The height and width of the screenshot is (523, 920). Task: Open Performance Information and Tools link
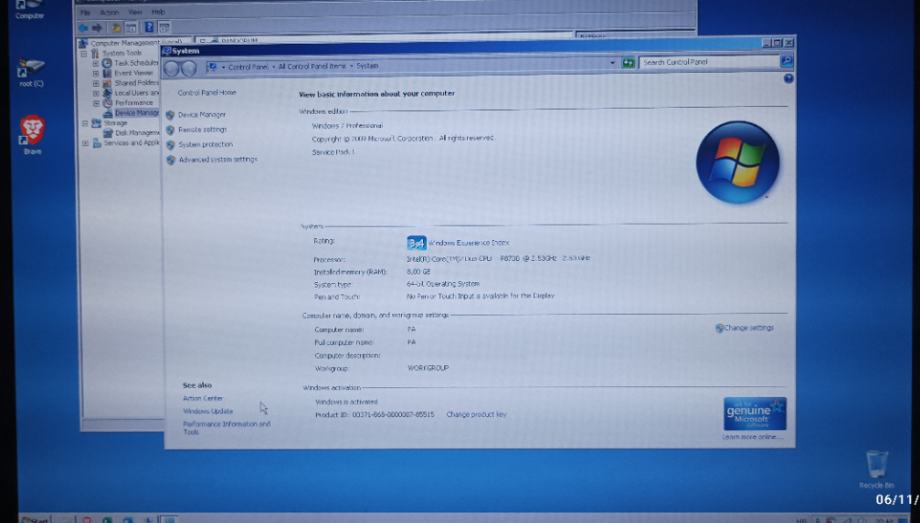click(x=226, y=427)
